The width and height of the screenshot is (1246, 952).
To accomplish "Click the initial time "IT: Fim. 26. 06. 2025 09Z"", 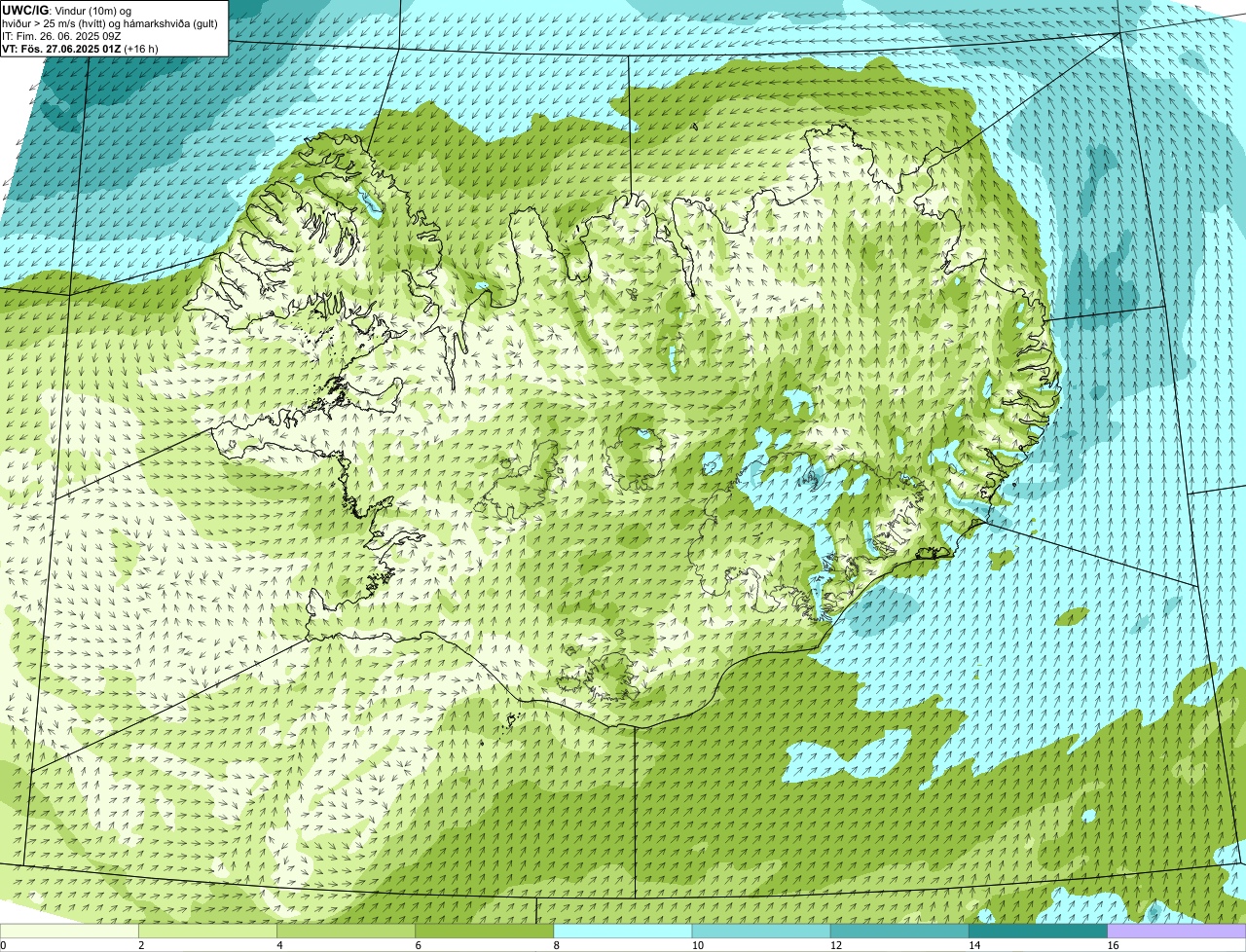I will coord(61,36).
